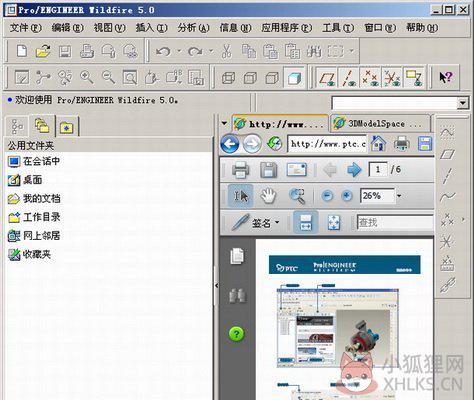
Task: Go back in the embedded browser
Action: click(x=230, y=144)
